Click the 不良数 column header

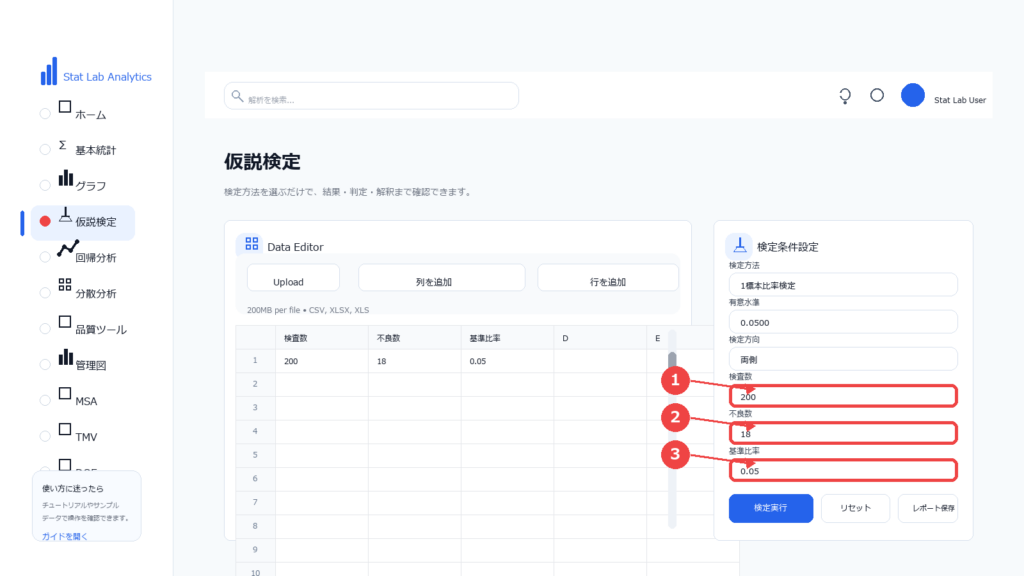pos(414,338)
